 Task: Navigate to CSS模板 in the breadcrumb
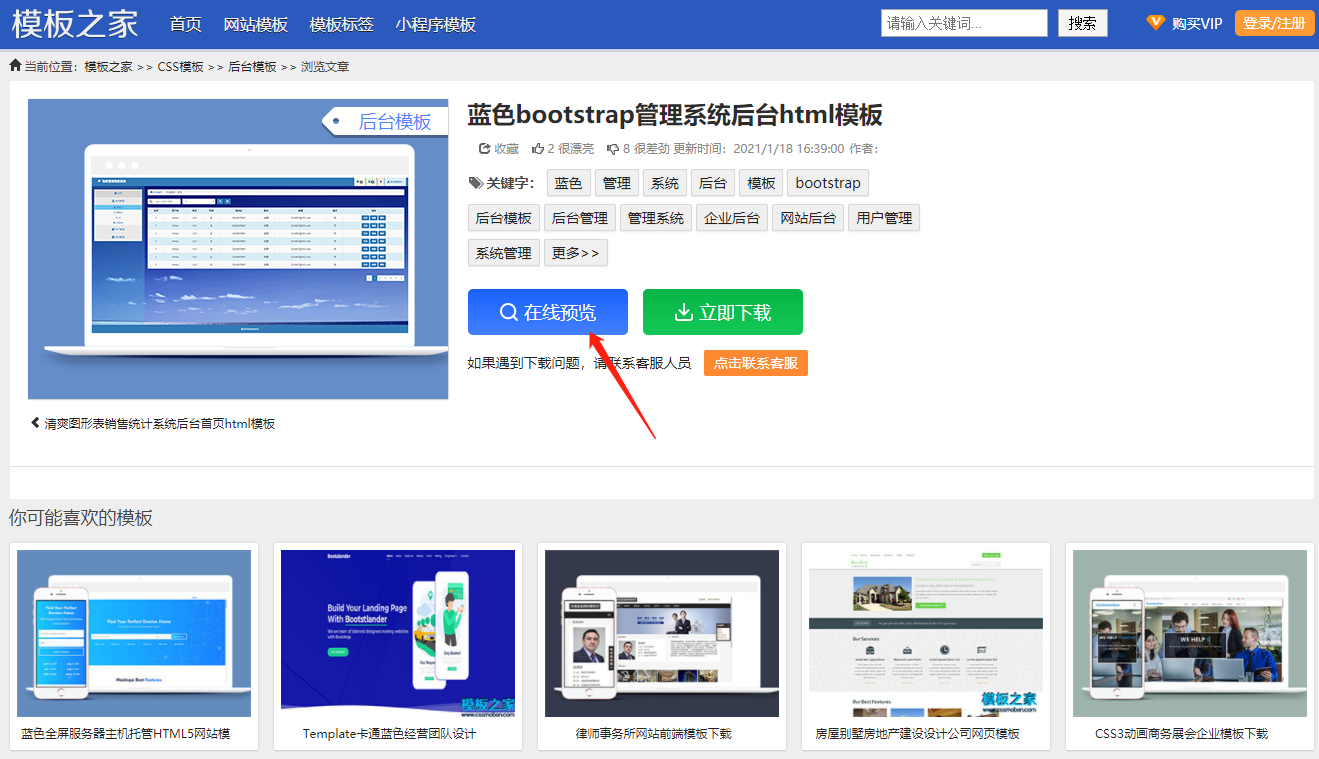click(x=180, y=65)
